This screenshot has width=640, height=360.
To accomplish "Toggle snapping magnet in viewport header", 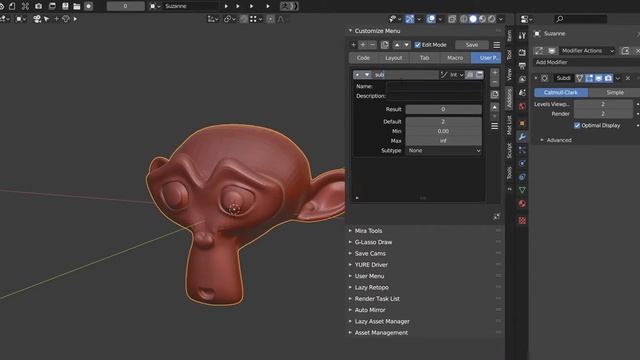I will 243,19.
